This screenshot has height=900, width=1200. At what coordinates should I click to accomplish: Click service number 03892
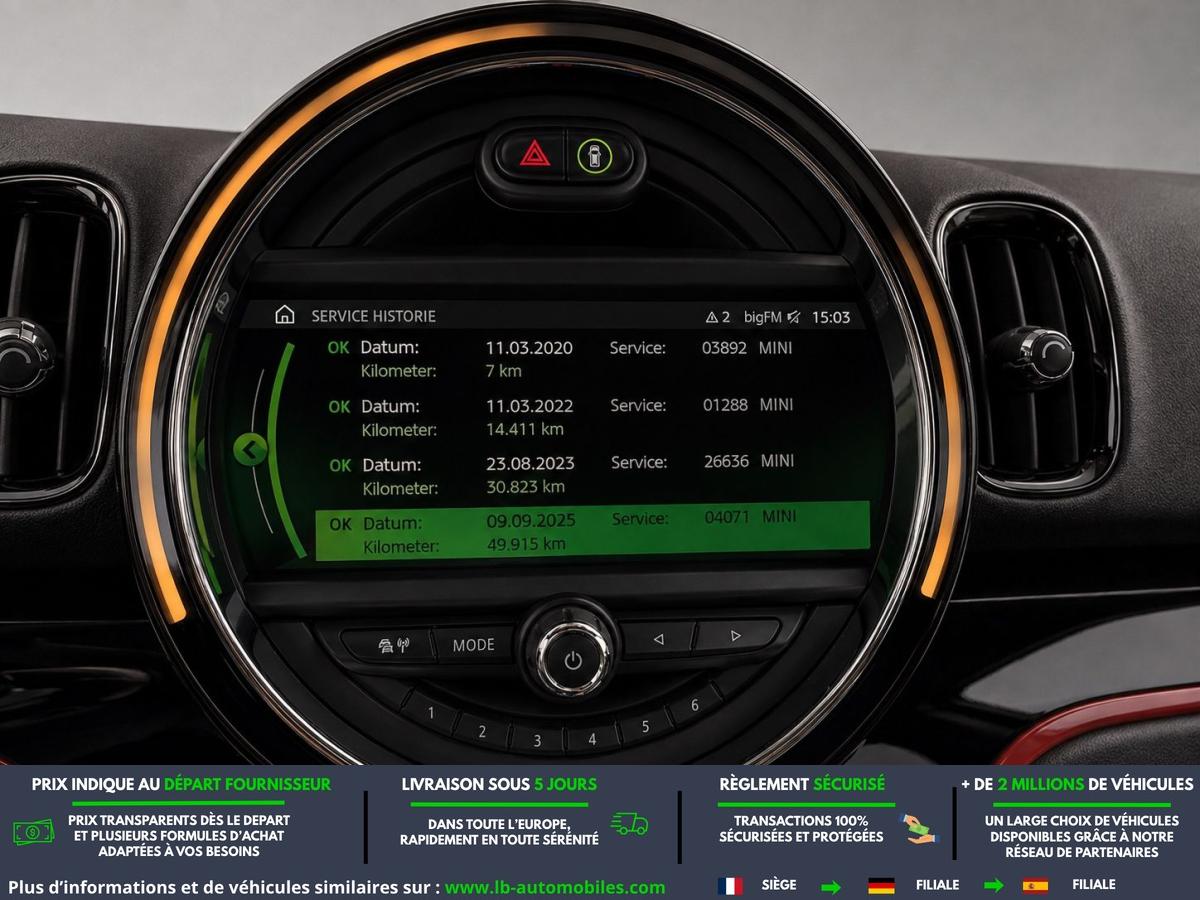(x=724, y=348)
